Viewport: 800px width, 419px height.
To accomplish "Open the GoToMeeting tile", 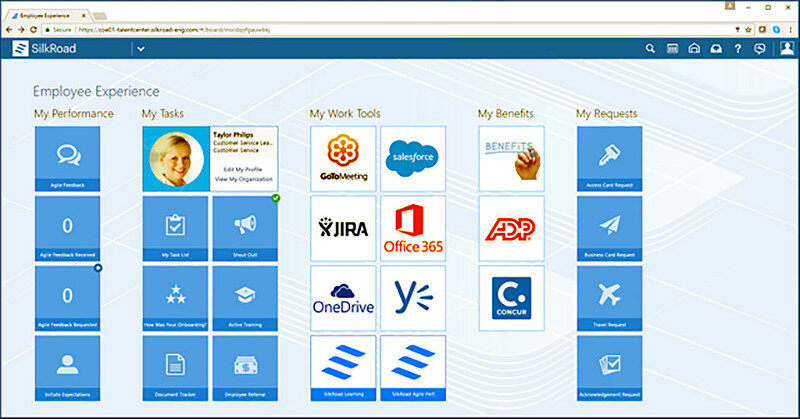I will point(343,158).
